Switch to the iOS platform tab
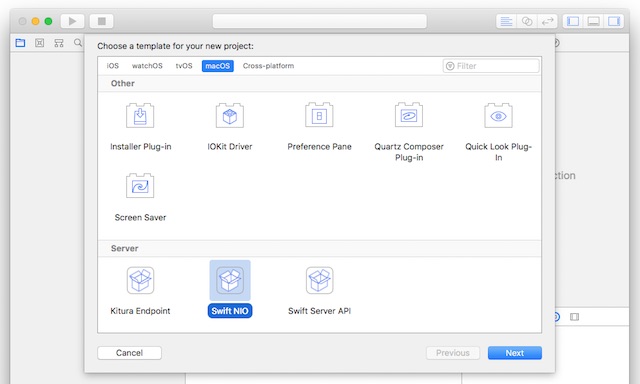640x384 pixels. coord(113,66)
